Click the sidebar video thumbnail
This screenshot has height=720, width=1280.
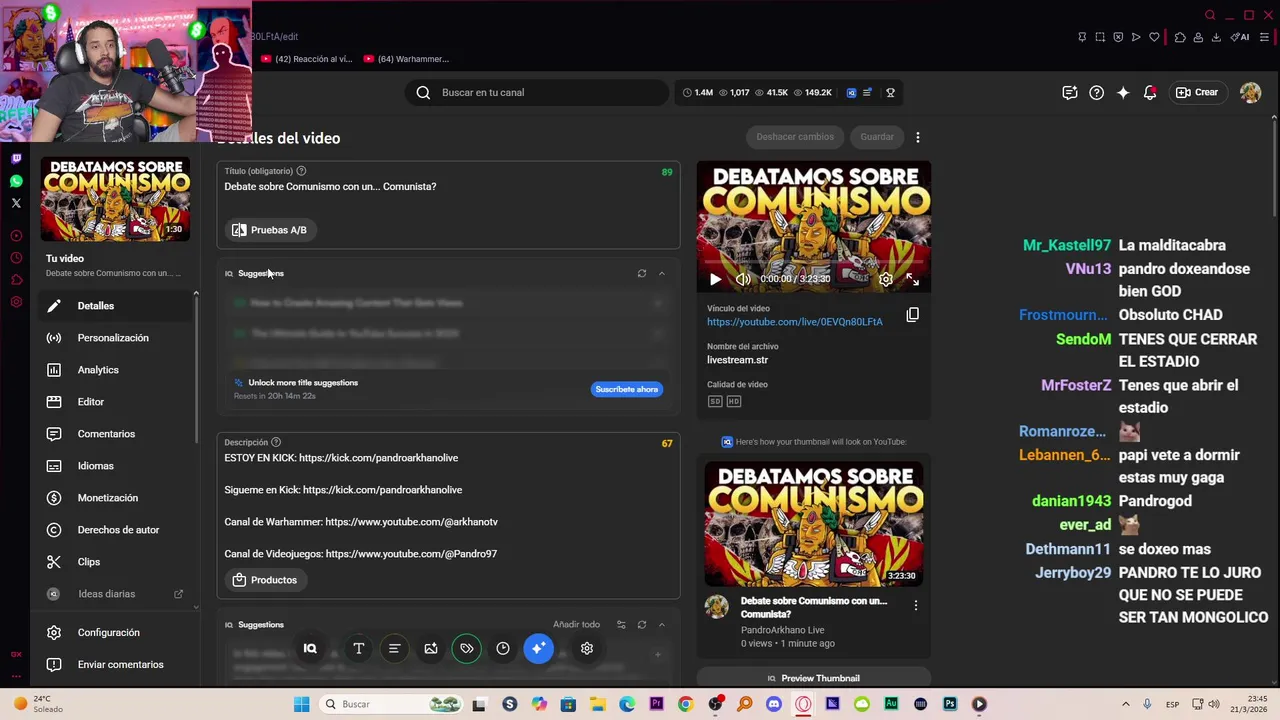point(115,199)
